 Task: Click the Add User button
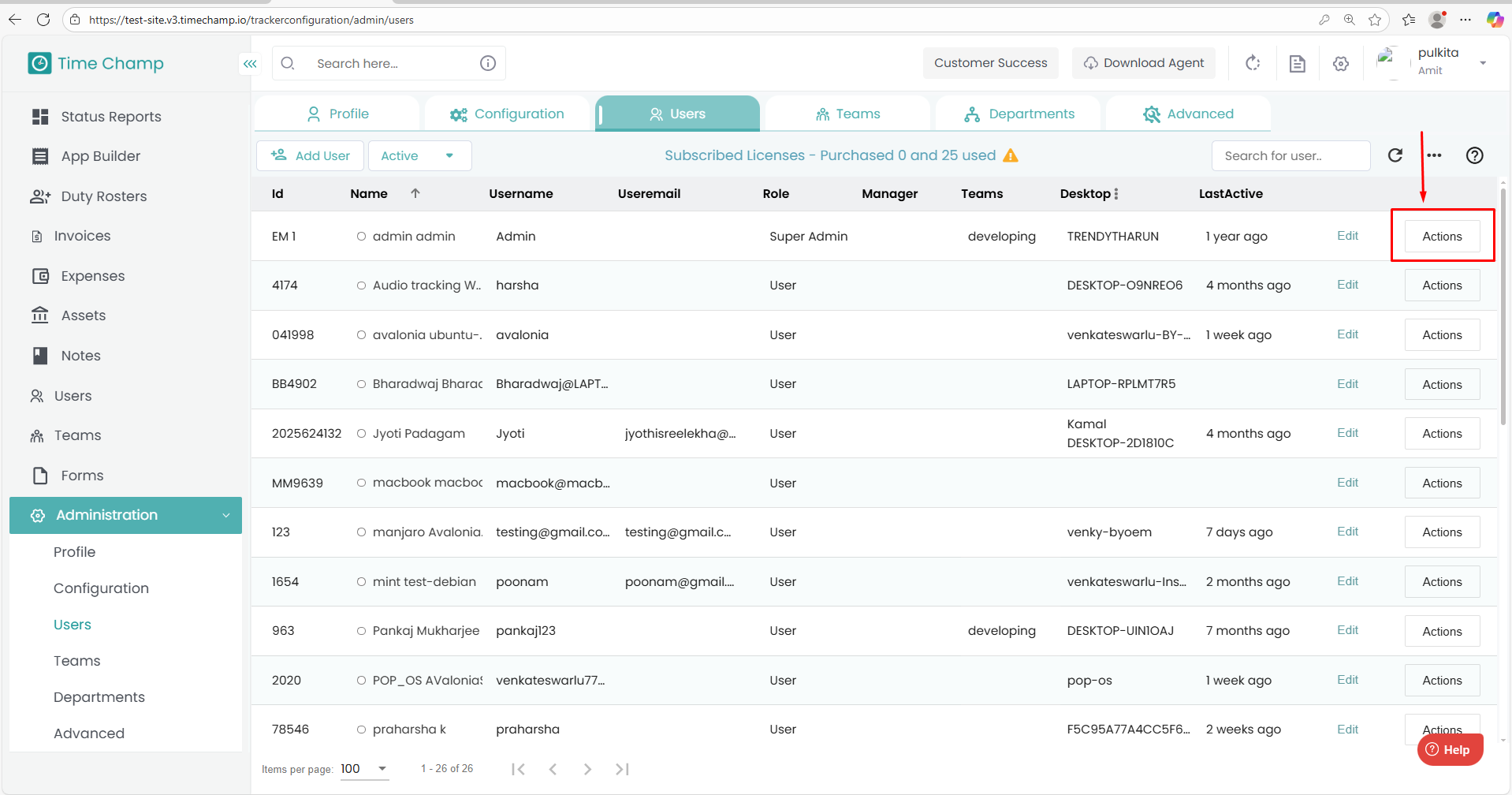click(311, 156)
